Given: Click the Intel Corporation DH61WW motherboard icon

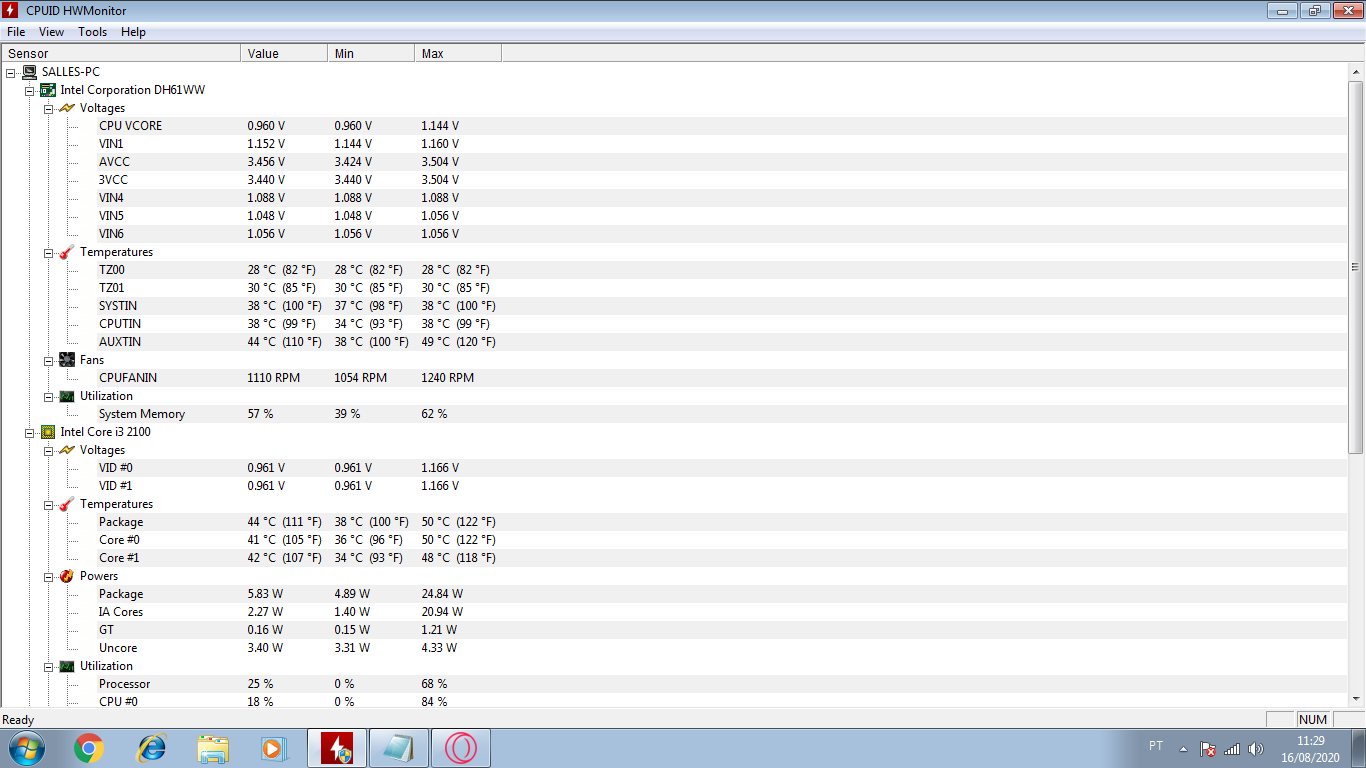Looking at the screenshot, I should [x=47, y=90].
